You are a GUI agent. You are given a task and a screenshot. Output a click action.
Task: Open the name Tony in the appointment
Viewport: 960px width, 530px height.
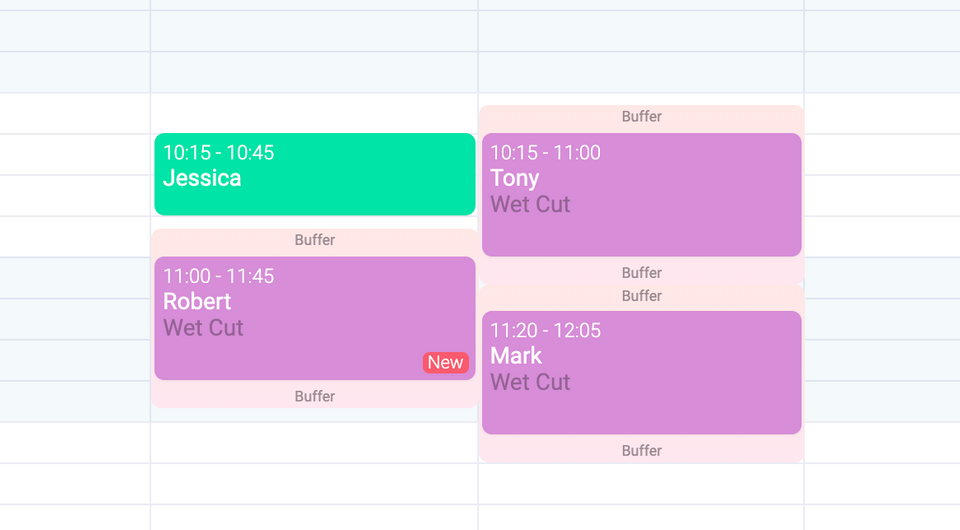coord(514,178)
